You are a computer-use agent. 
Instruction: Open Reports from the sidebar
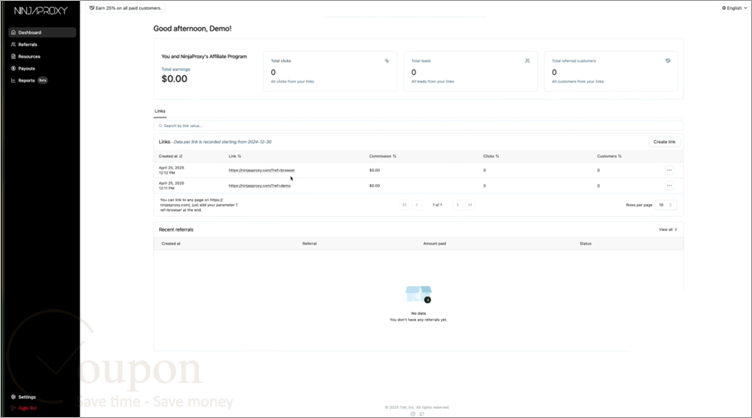[x=42, y=81]
